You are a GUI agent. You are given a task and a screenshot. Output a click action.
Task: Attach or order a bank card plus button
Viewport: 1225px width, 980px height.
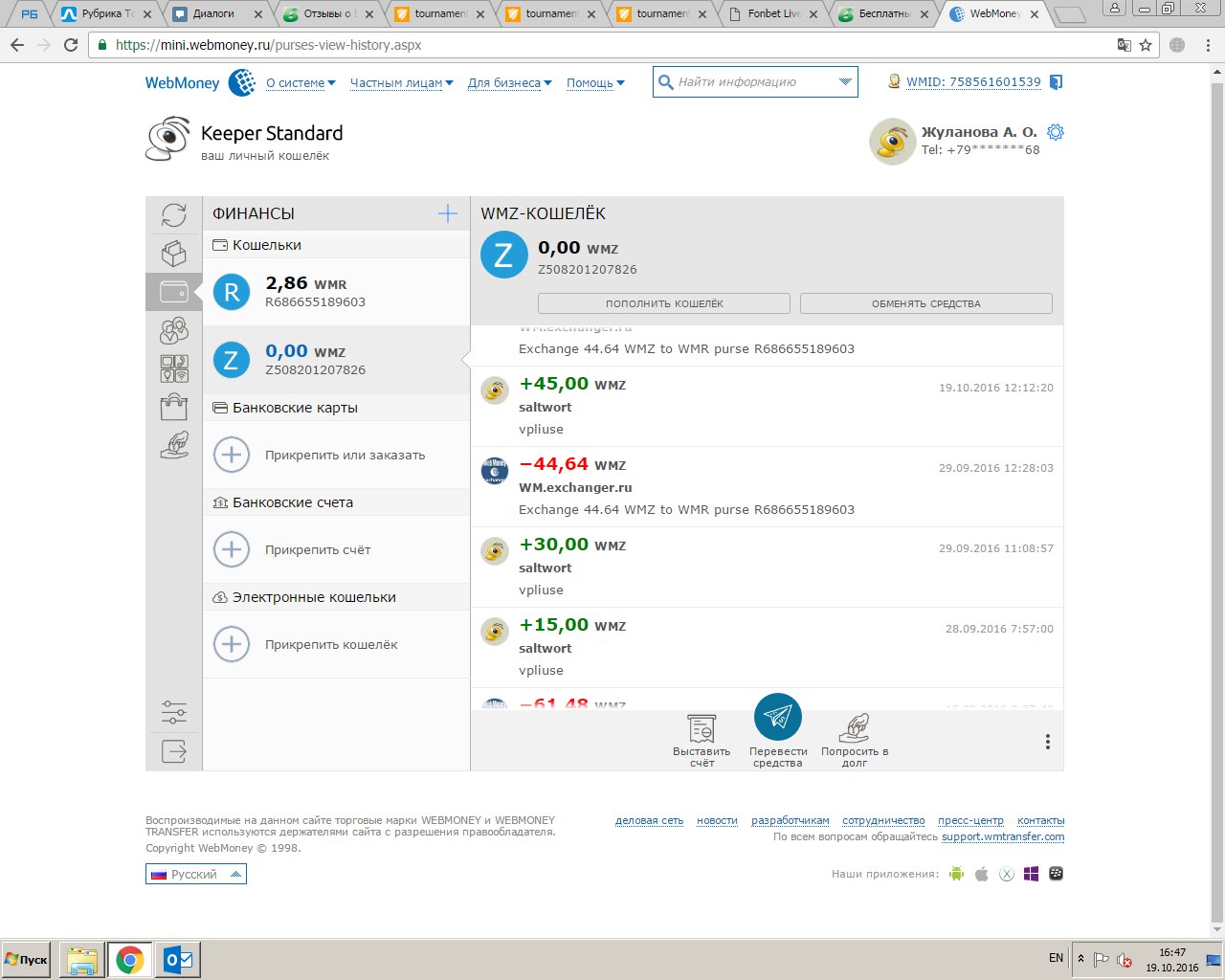point(232,455)
